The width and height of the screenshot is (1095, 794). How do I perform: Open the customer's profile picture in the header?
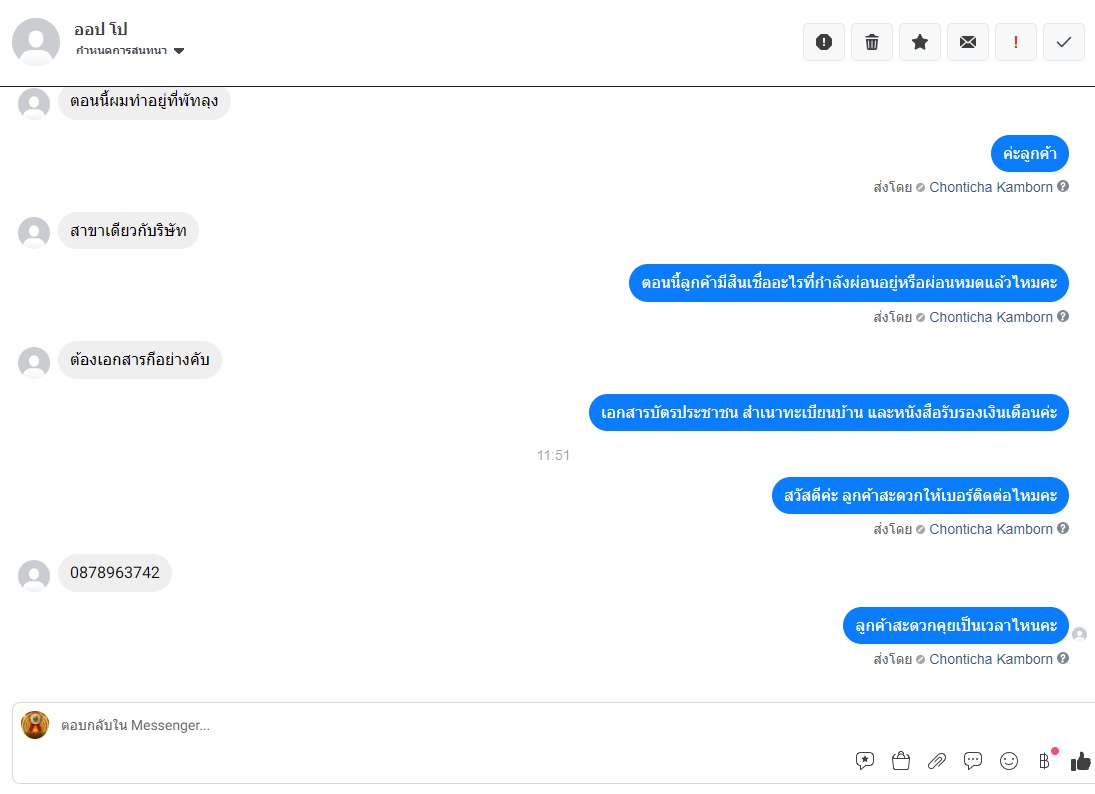[36, 42]
